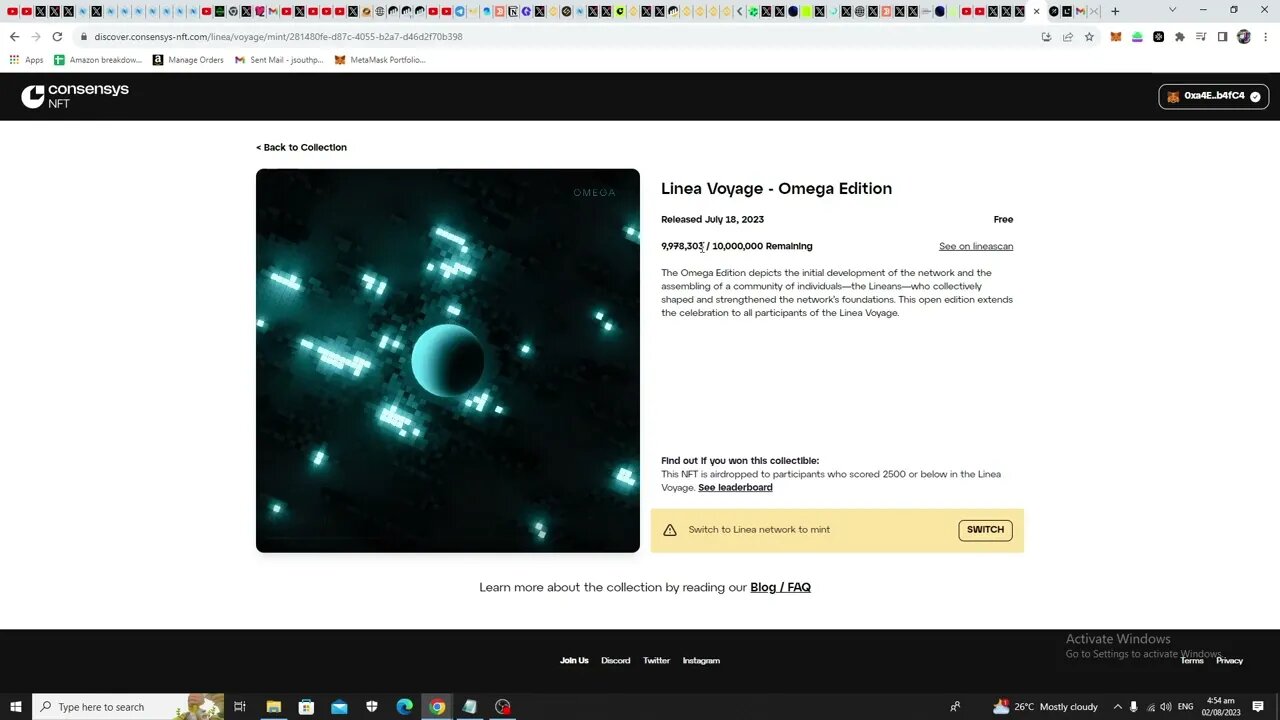The height and width of the screenshot is (720, 1280).
Task: Open the Discord footer link
Action: tap(616, 661)
